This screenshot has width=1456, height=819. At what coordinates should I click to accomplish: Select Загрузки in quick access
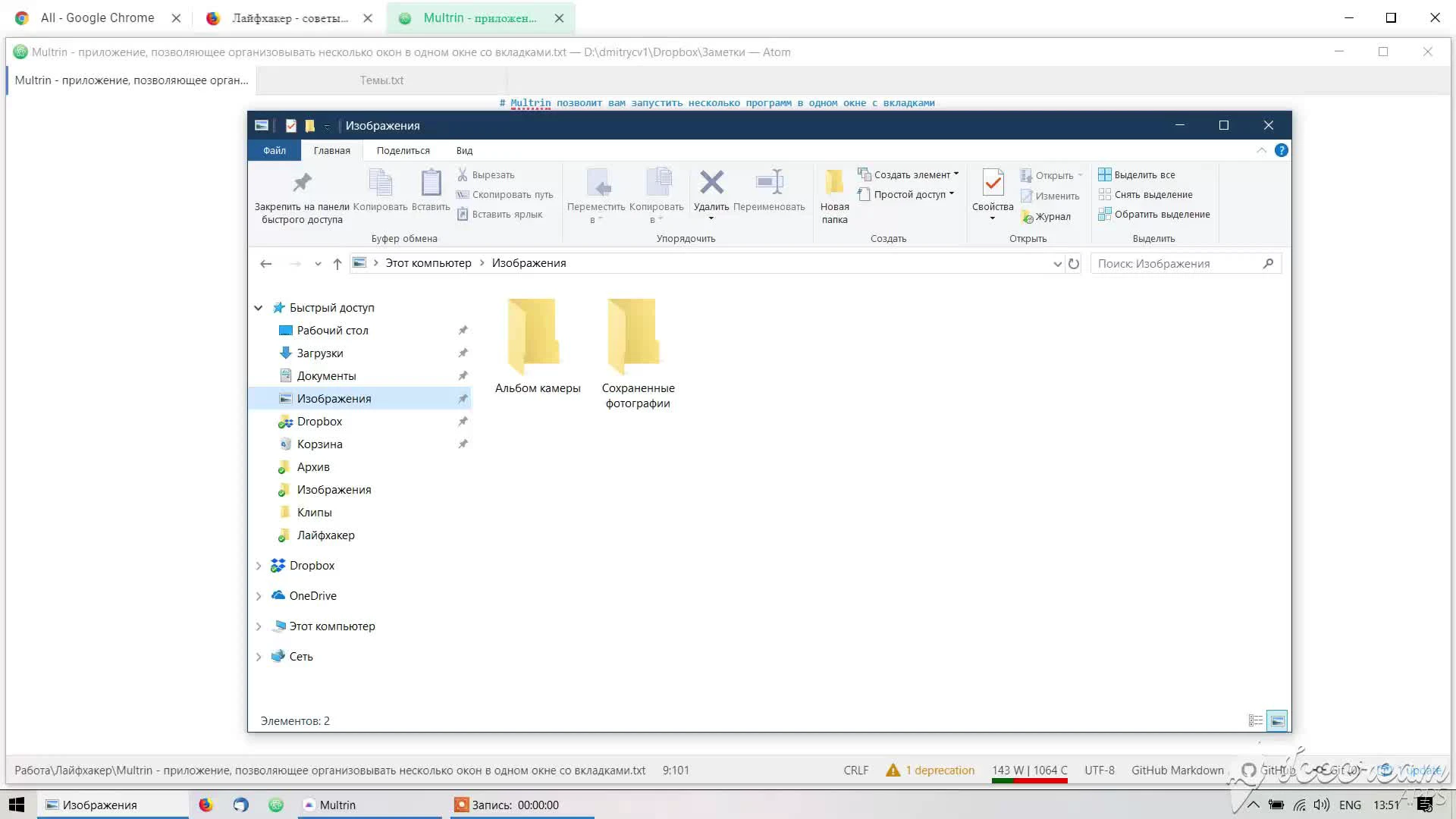click(320, 353)
